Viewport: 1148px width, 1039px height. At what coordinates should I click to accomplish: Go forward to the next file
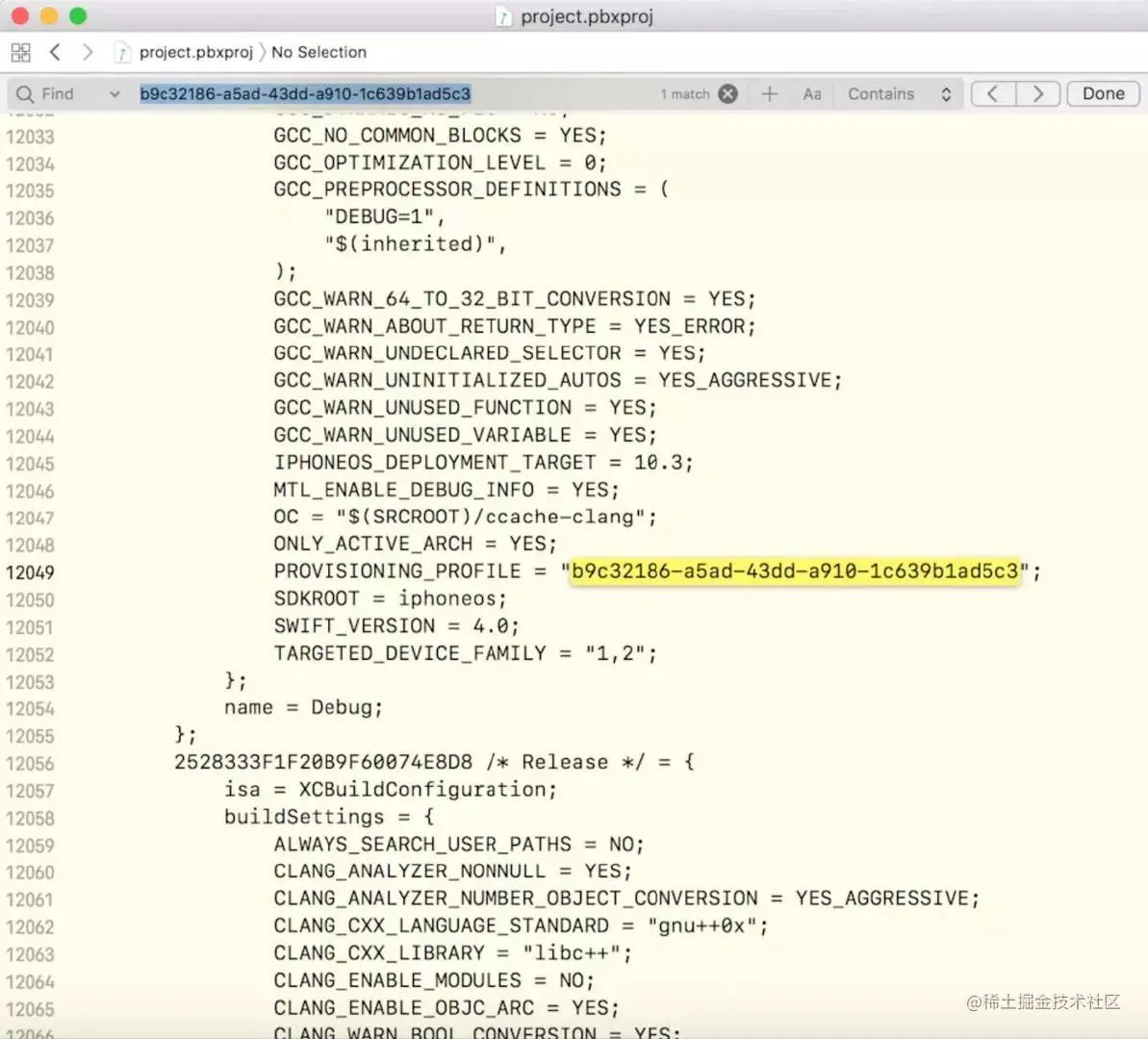[88, 52]
